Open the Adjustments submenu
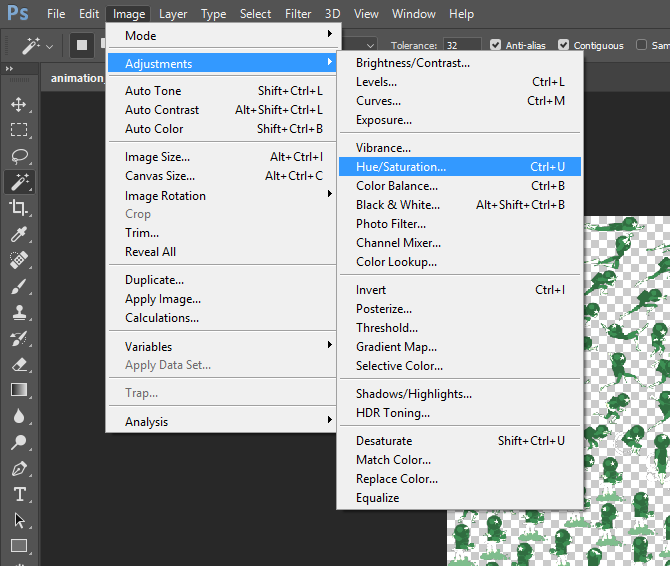 (x=220, y=64)
